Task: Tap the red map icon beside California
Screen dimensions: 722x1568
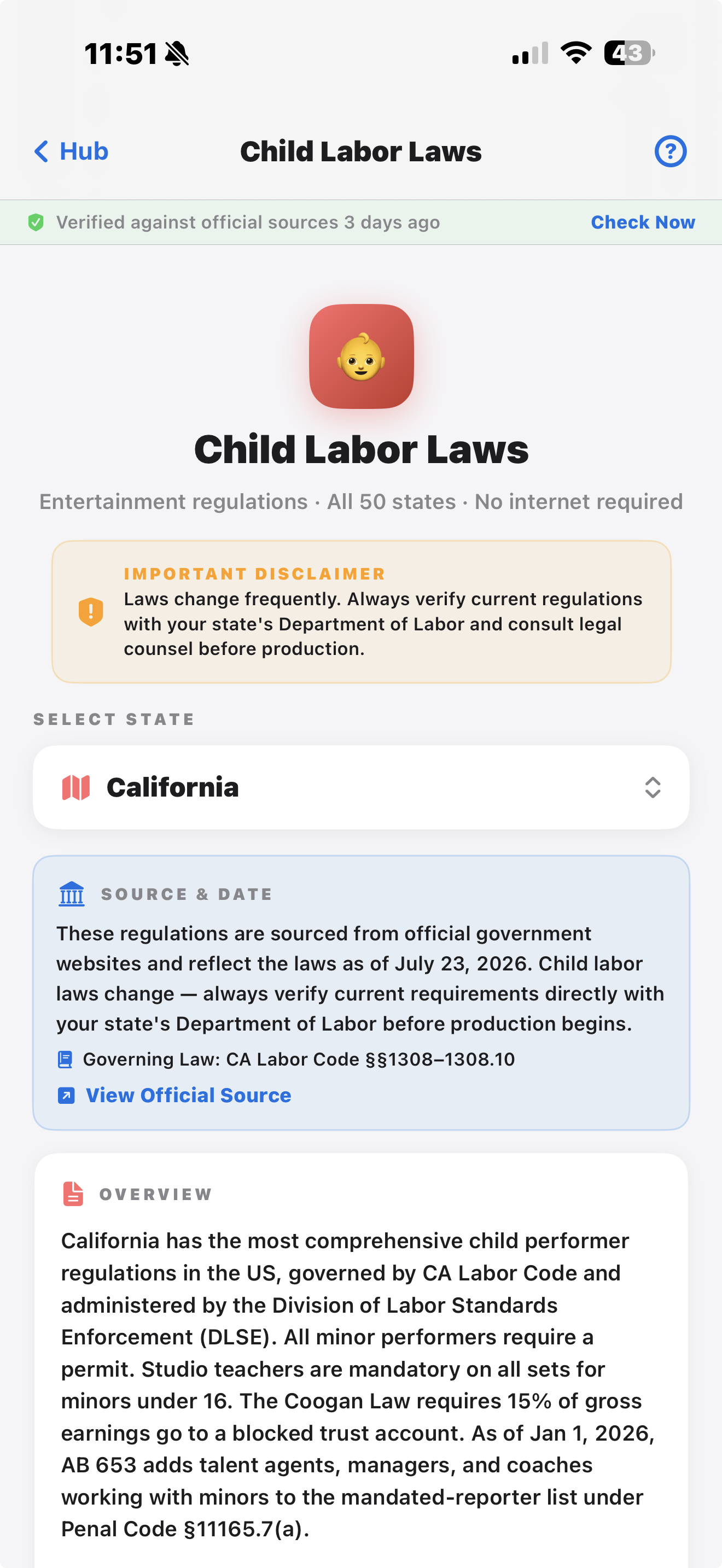Action: point(76,787)
